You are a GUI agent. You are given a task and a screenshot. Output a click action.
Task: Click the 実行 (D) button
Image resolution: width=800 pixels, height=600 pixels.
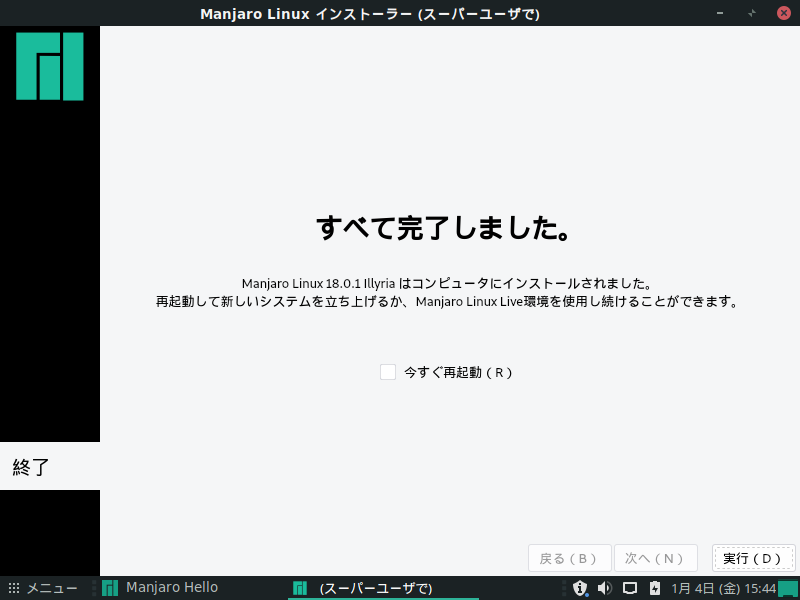coord(753,558)
